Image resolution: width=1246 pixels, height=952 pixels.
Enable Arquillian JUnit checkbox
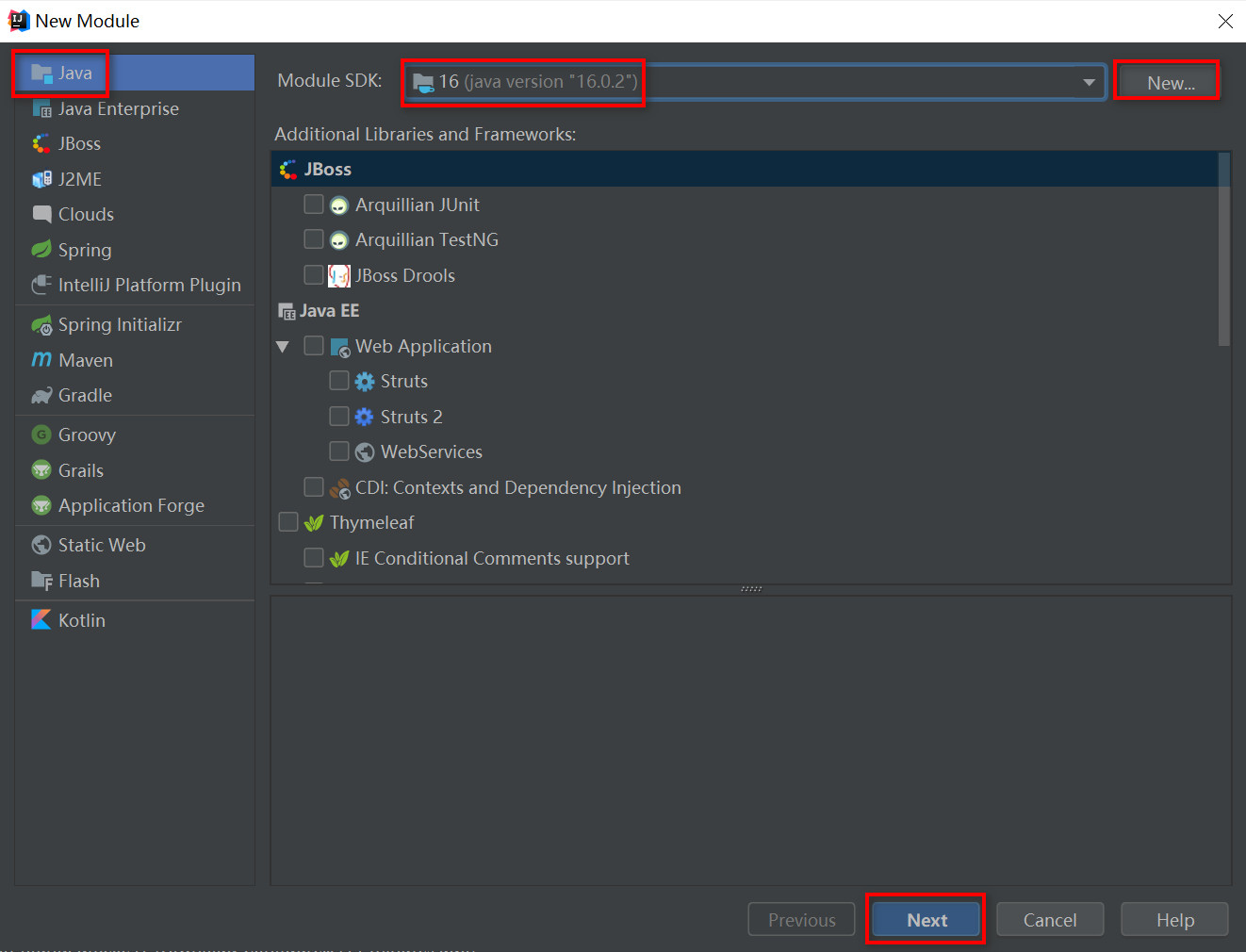tap(314, 205)
